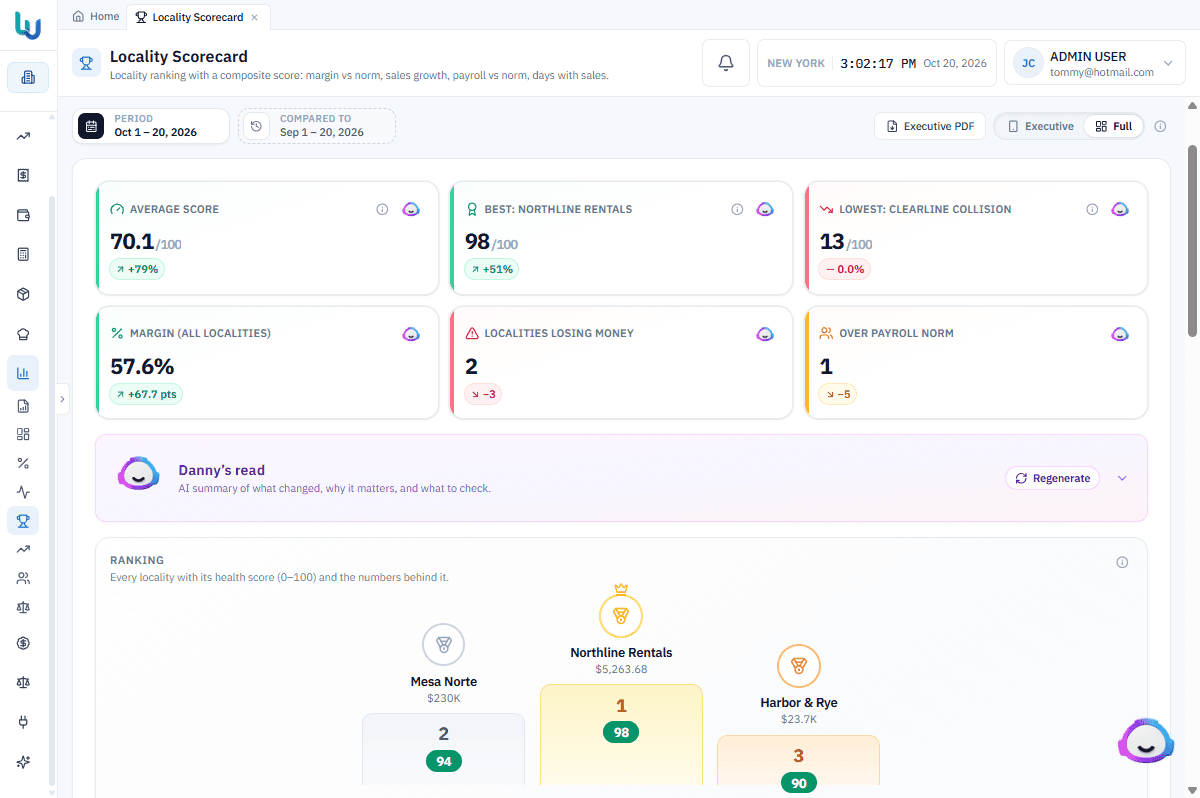Select the trophy scorecard sidebar icon
The height and width of the screenshot is (798, 1200).
pyautogui.click(x=23, y=520)
